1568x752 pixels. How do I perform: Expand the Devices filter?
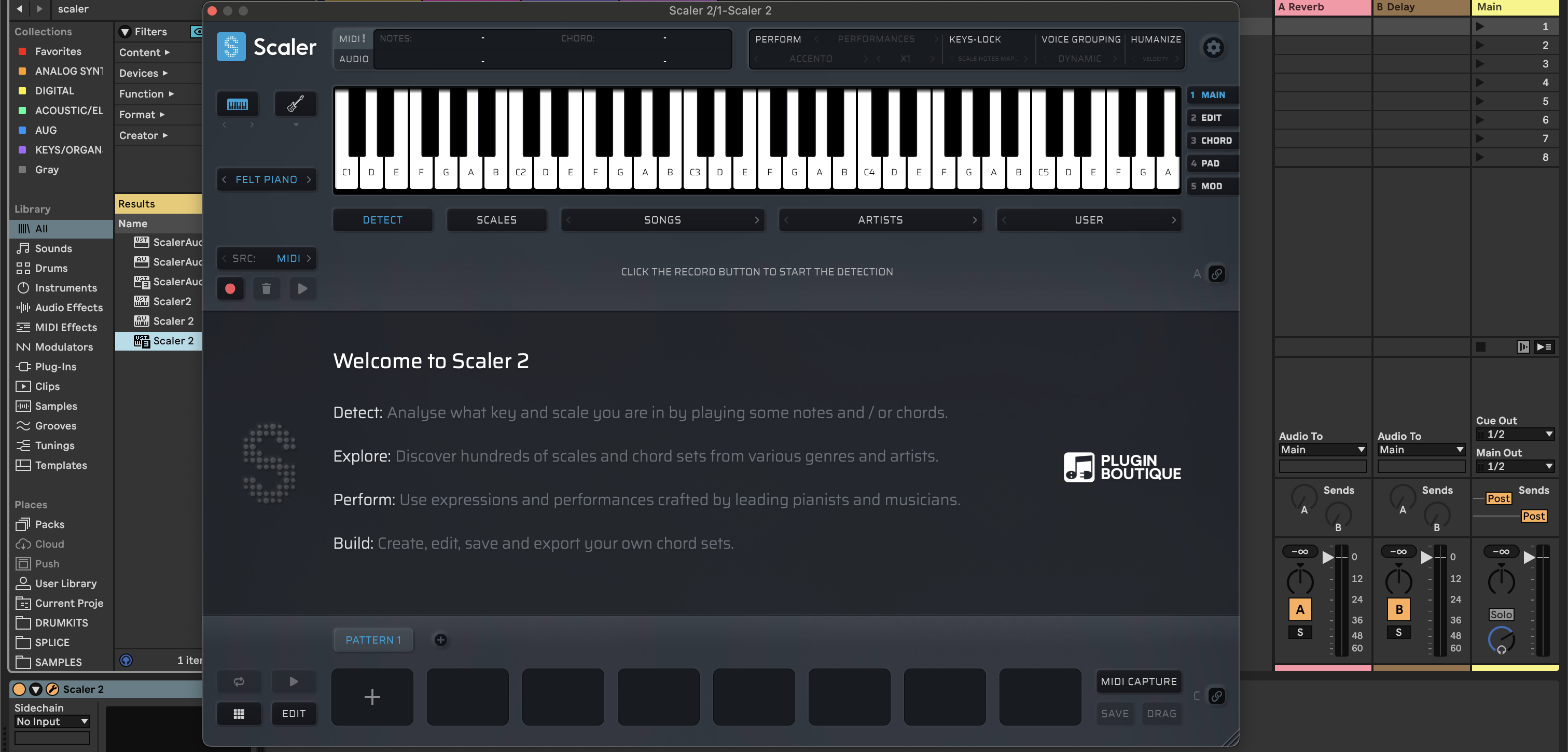click(143, 74)
